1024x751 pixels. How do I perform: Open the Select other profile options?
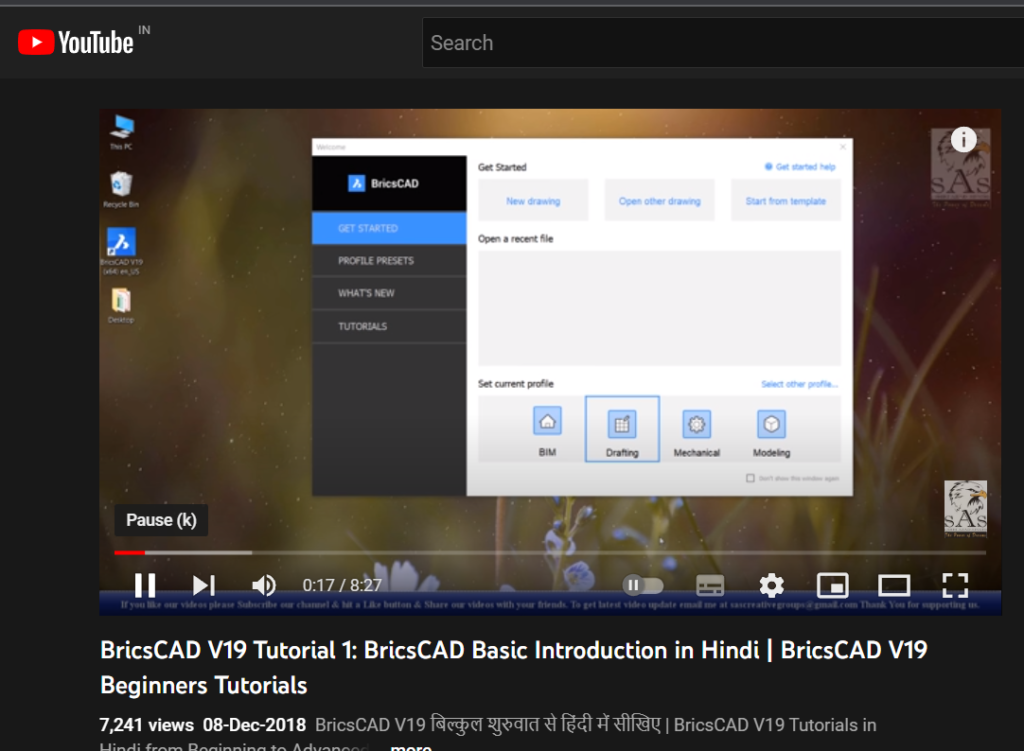[801, 383]
